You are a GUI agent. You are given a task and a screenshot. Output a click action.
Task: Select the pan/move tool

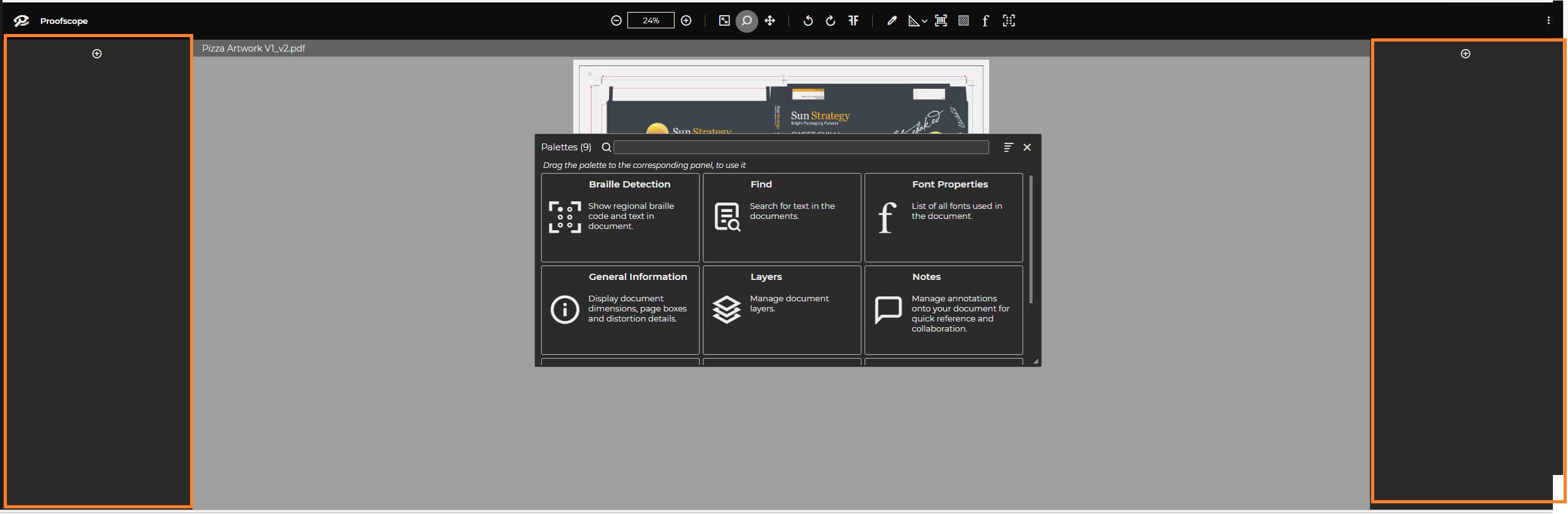coord(770,21)
